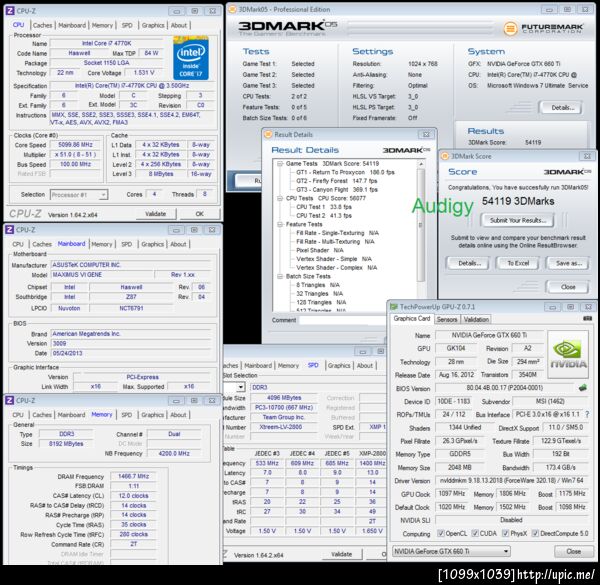Click the Core Speed value 5099.86 MHz
The height and width of the screenshot is (585, 600).
coord(75,145)
